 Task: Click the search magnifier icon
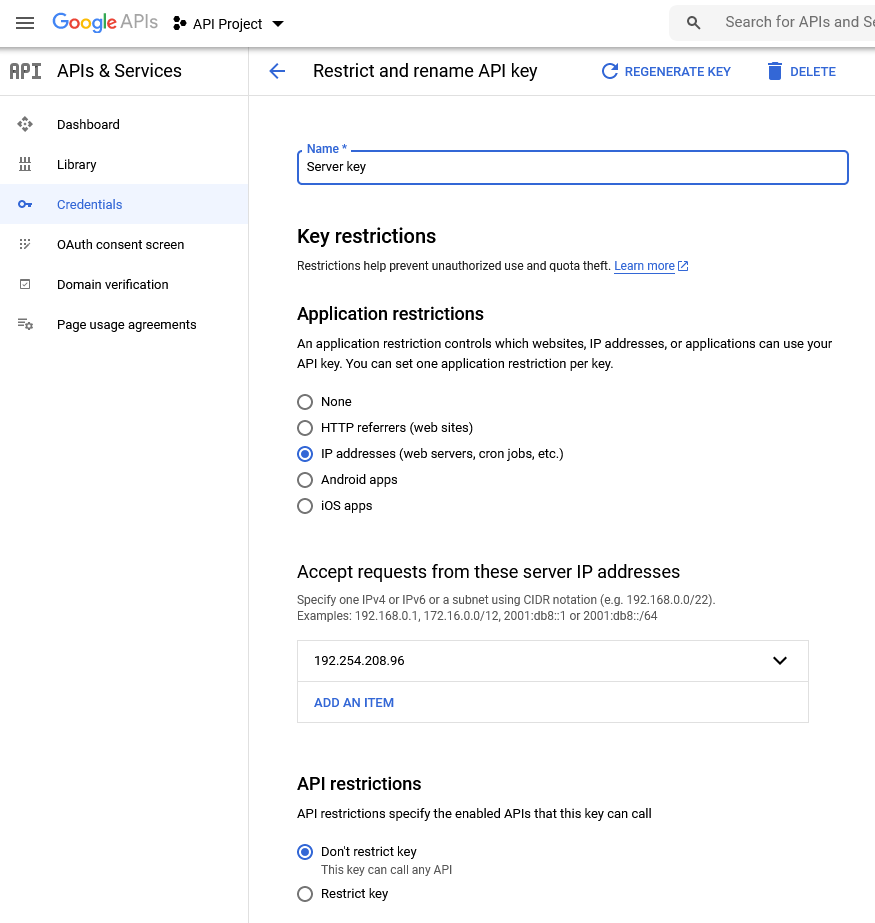[x=694, y=23]
